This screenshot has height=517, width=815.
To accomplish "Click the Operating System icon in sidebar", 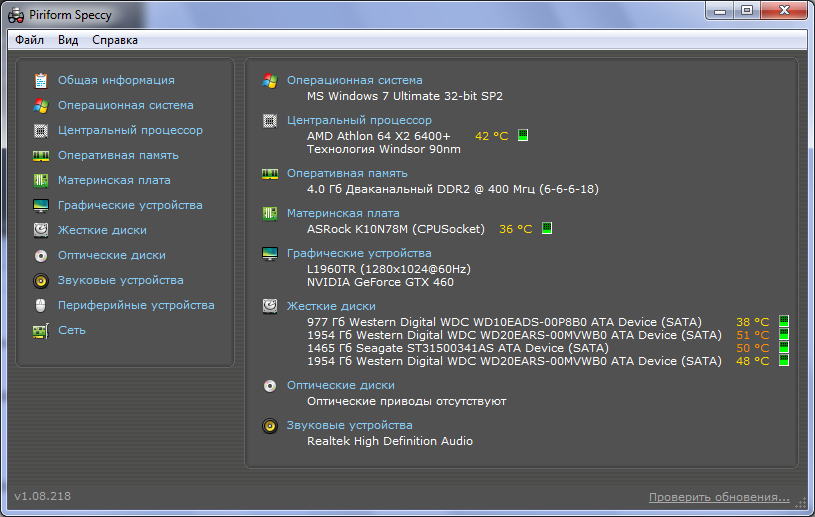I will (41, 105).
